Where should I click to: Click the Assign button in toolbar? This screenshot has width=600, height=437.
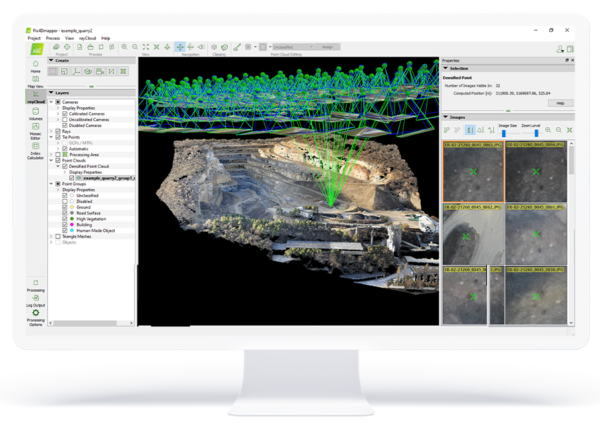click(330, 47)
